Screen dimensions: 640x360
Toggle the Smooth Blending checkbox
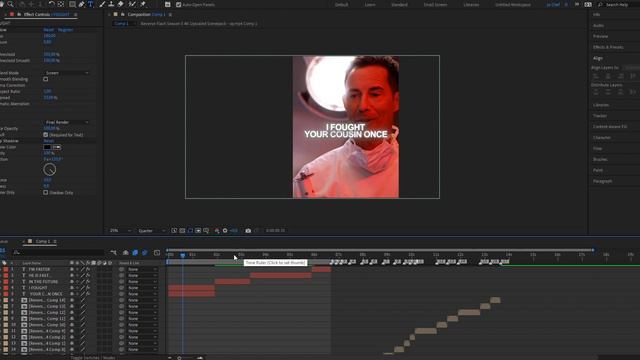coord(46,79)
